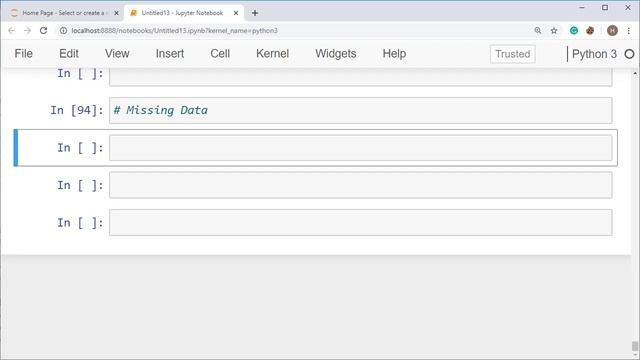Maximize the browser window
Screen dimensions: 640x360
tap(605, 7)
